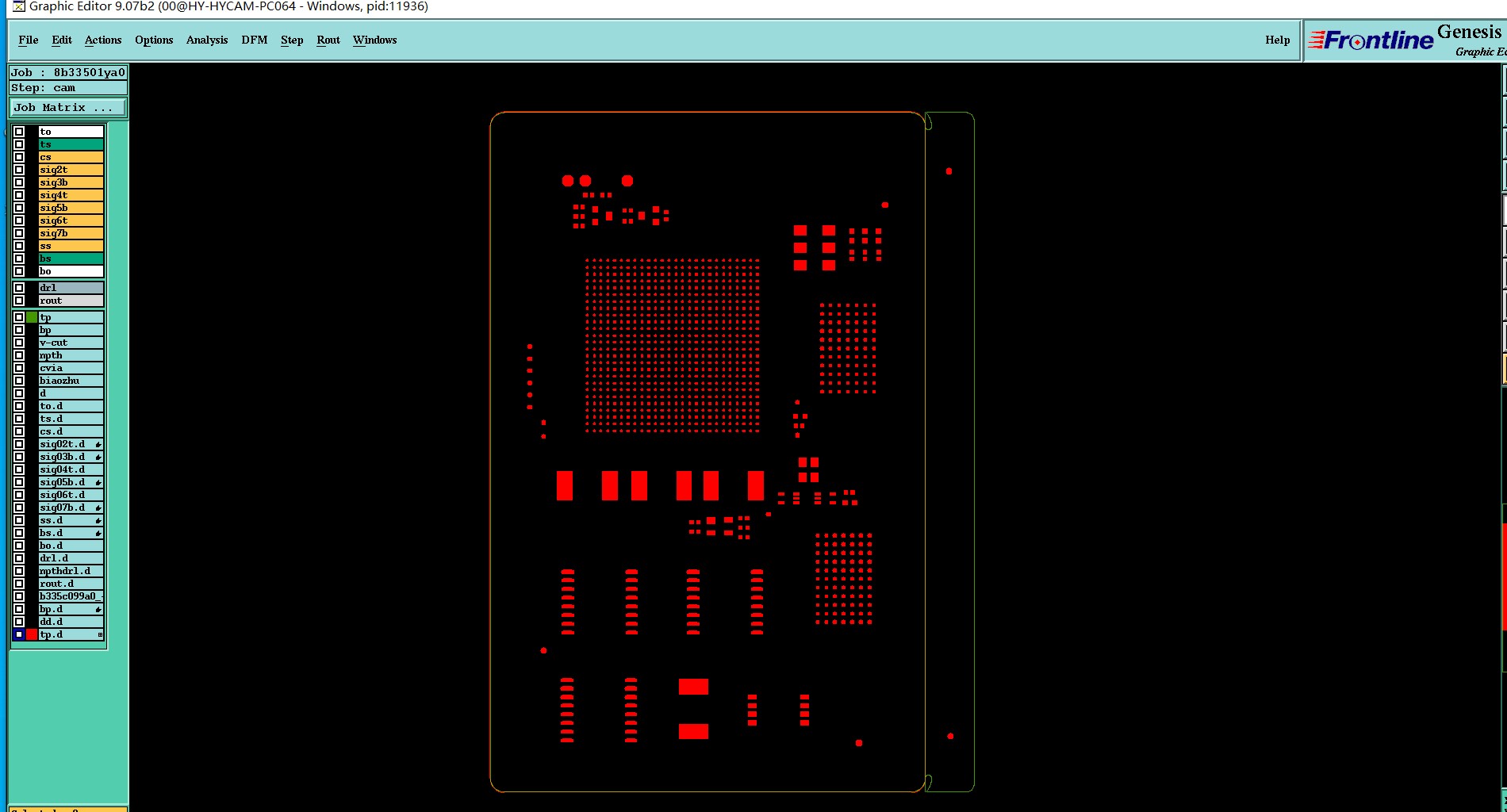Select the bo.d layer name
1507x812 pixels.
71,546
